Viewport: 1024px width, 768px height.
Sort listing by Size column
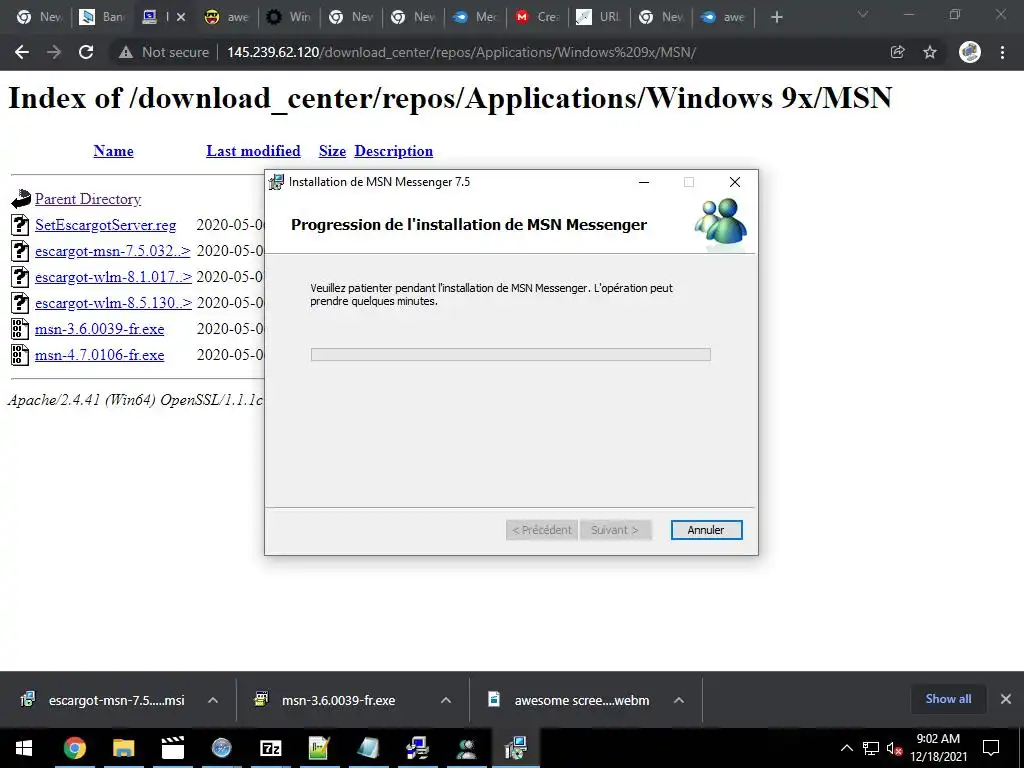[x=332, y=151]
